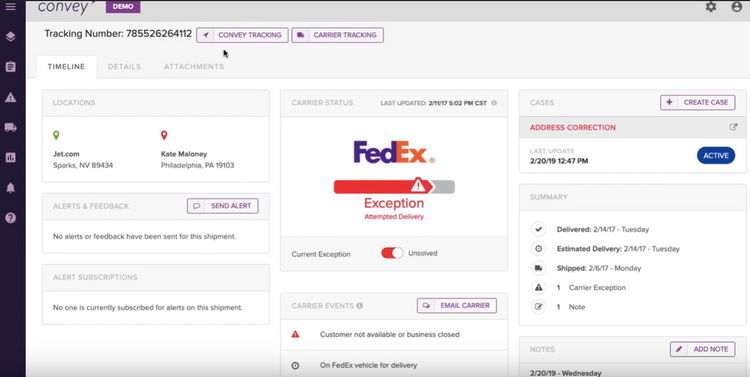Screen dimensions: 750x377
Task: Click the 1 Note summary row
Action: (571, 307)
